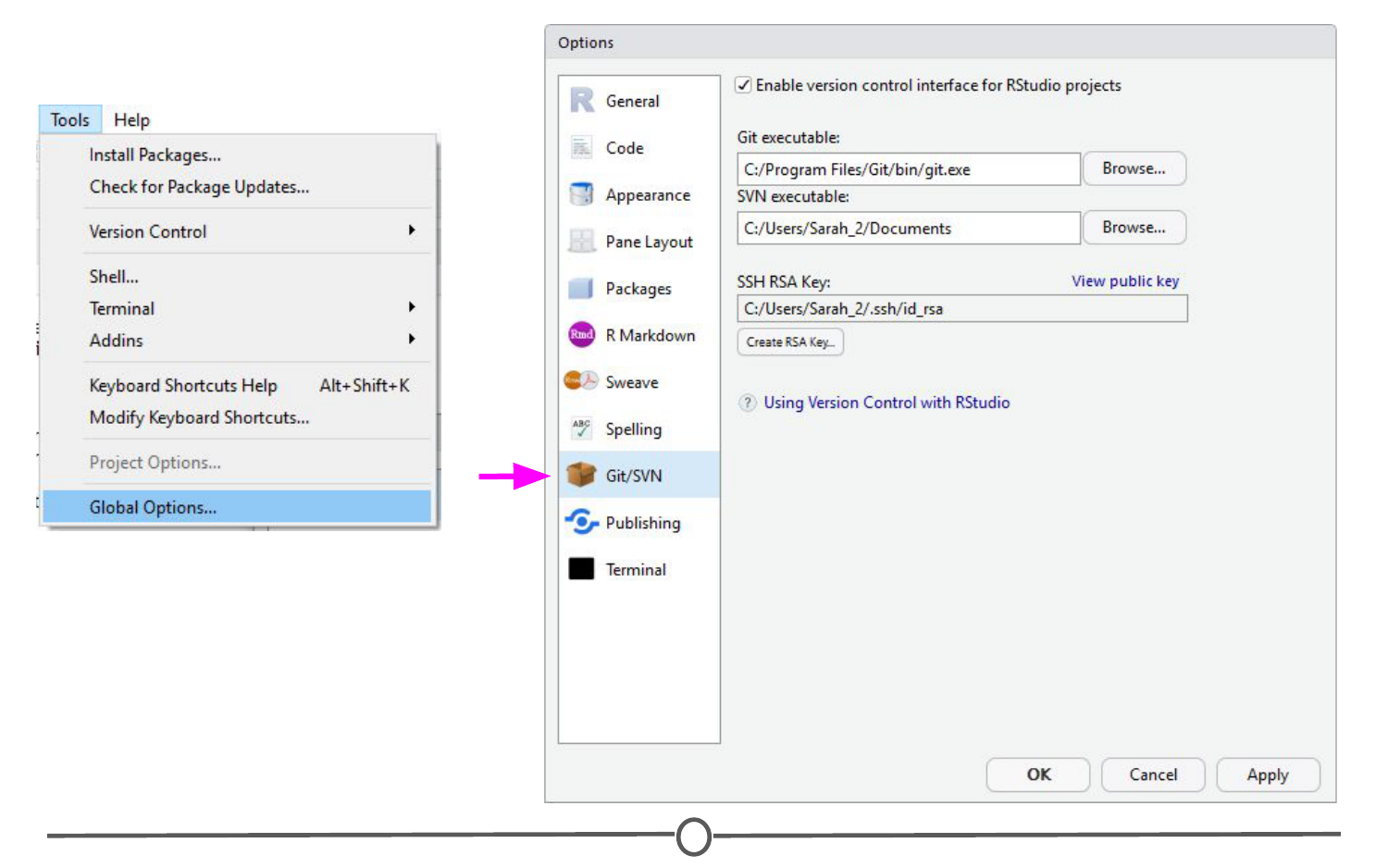The height and width of the screenshot is (868, 1388).
Task: Click the Sweave icon
Action: point(582,381)
